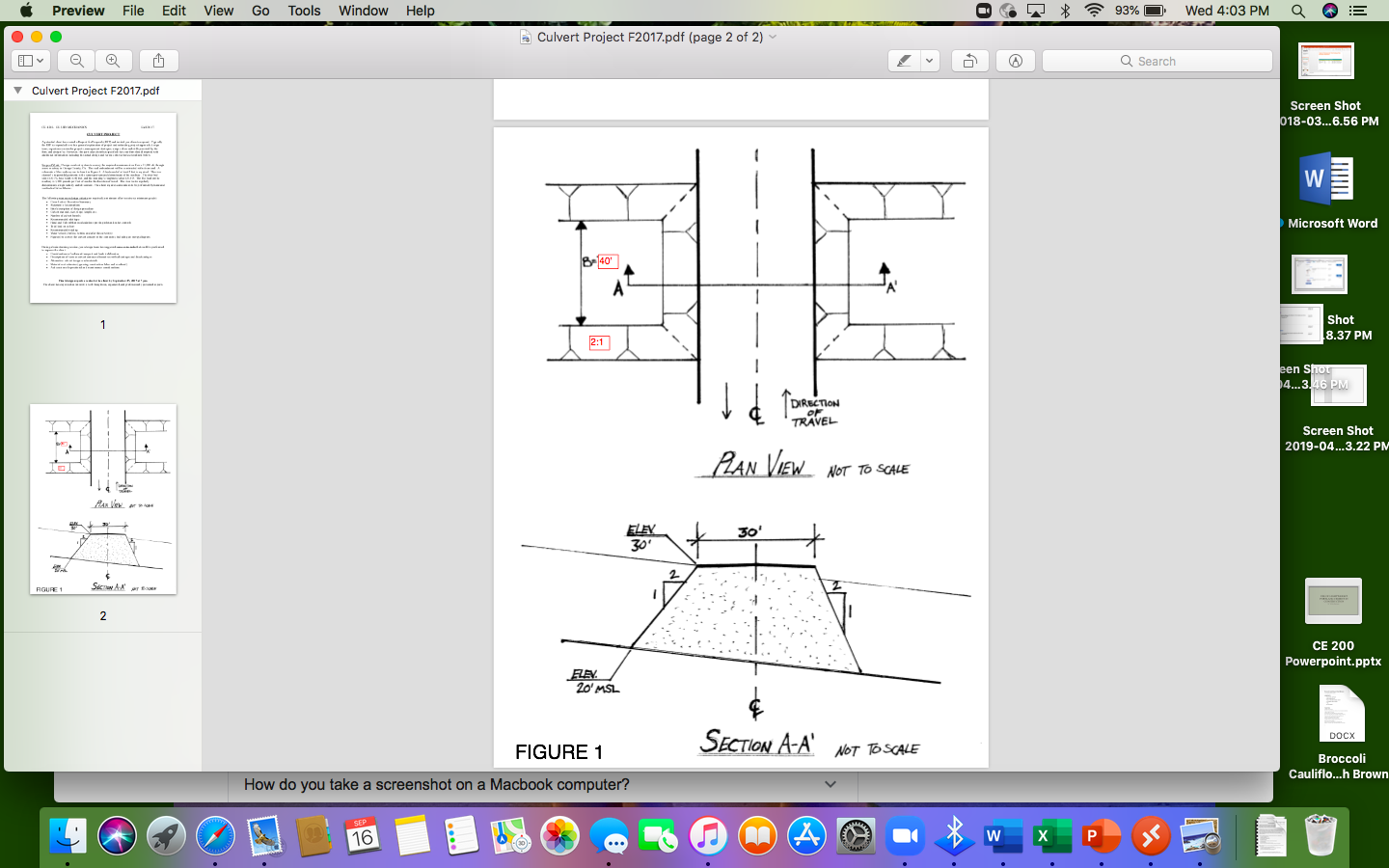Open Zoom app in the Dock
Viewport: 1389px width, 868px height.
point(905,835)
